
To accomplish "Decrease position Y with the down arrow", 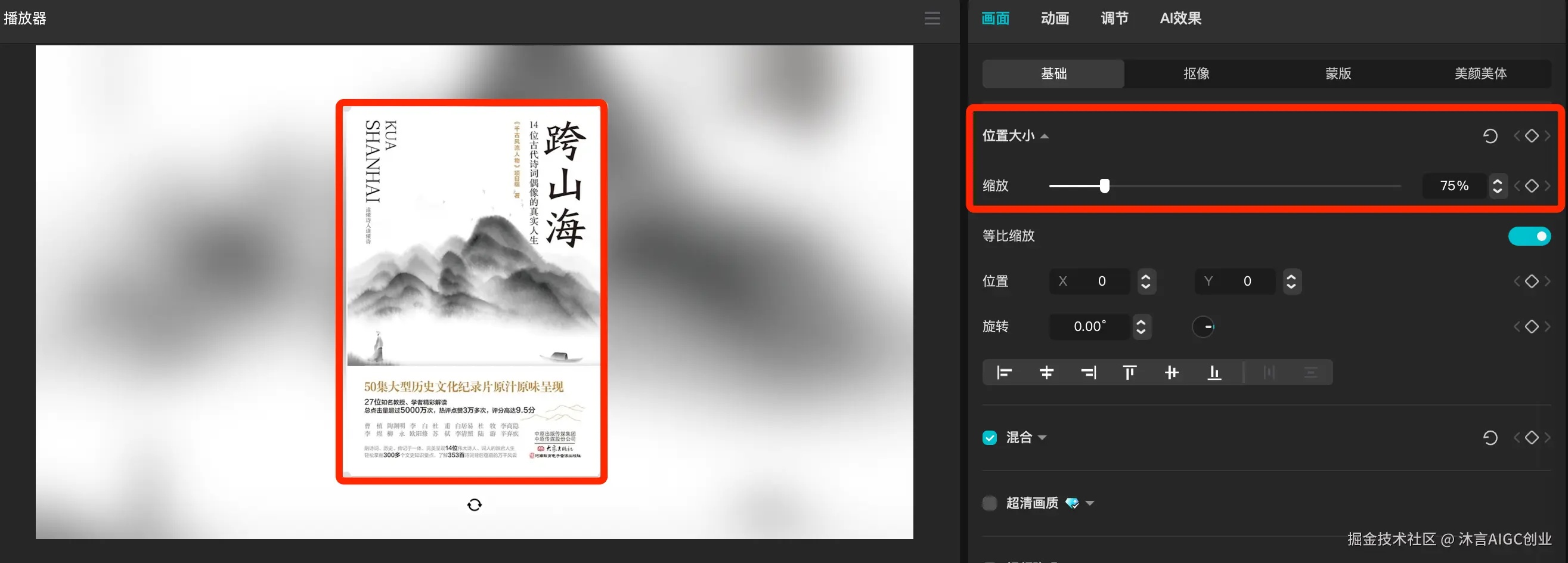I will click(x=1291, y=287).
